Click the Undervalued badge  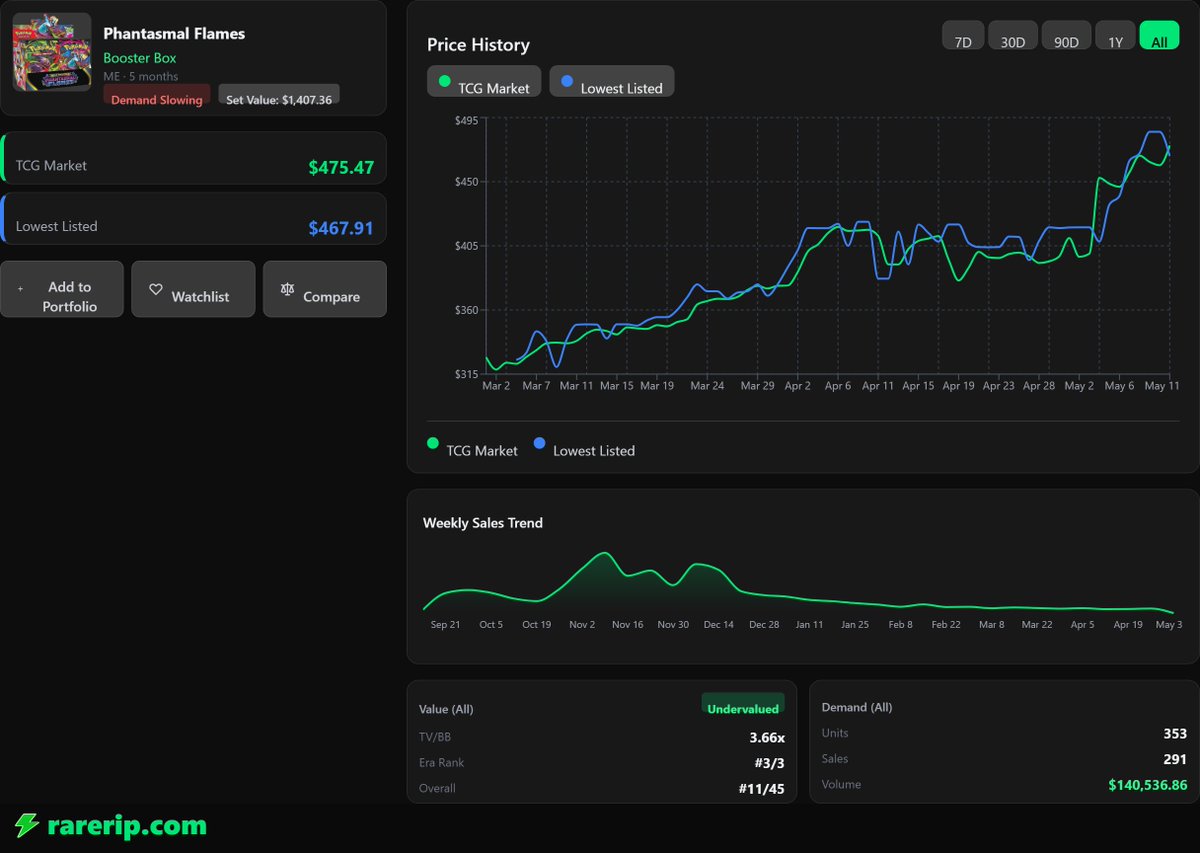tap(743, 704)
